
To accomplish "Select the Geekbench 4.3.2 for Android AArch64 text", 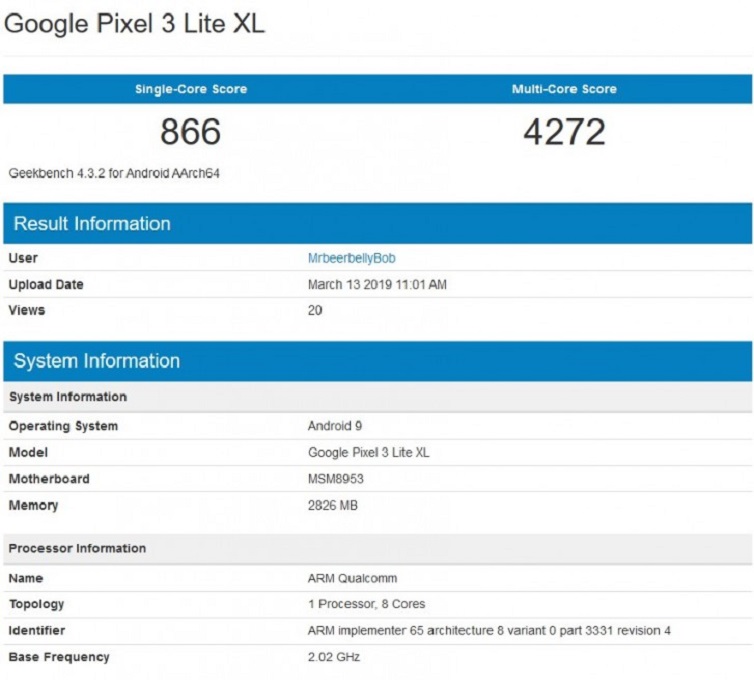I will click(114, 173).
